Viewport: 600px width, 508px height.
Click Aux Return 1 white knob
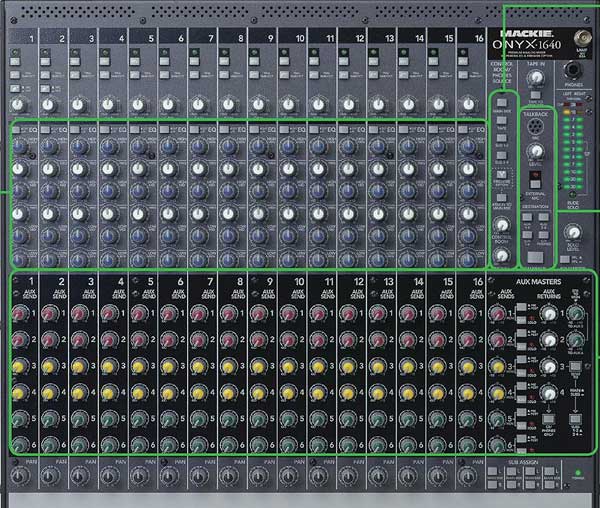point(549,314)
